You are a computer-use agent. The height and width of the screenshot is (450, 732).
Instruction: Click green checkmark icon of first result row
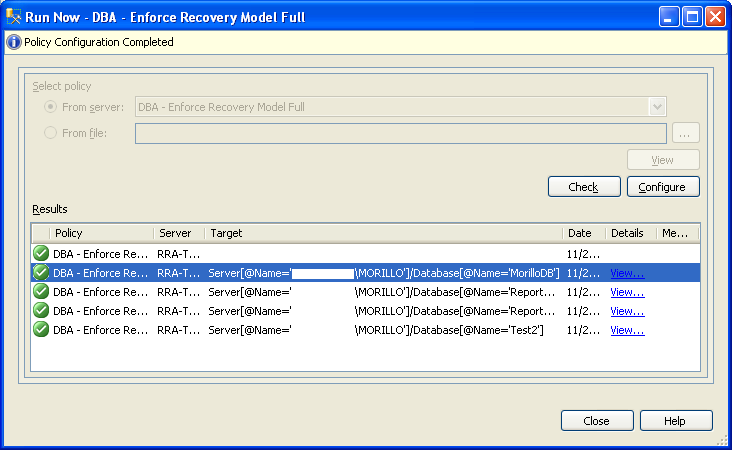[41, 253]
